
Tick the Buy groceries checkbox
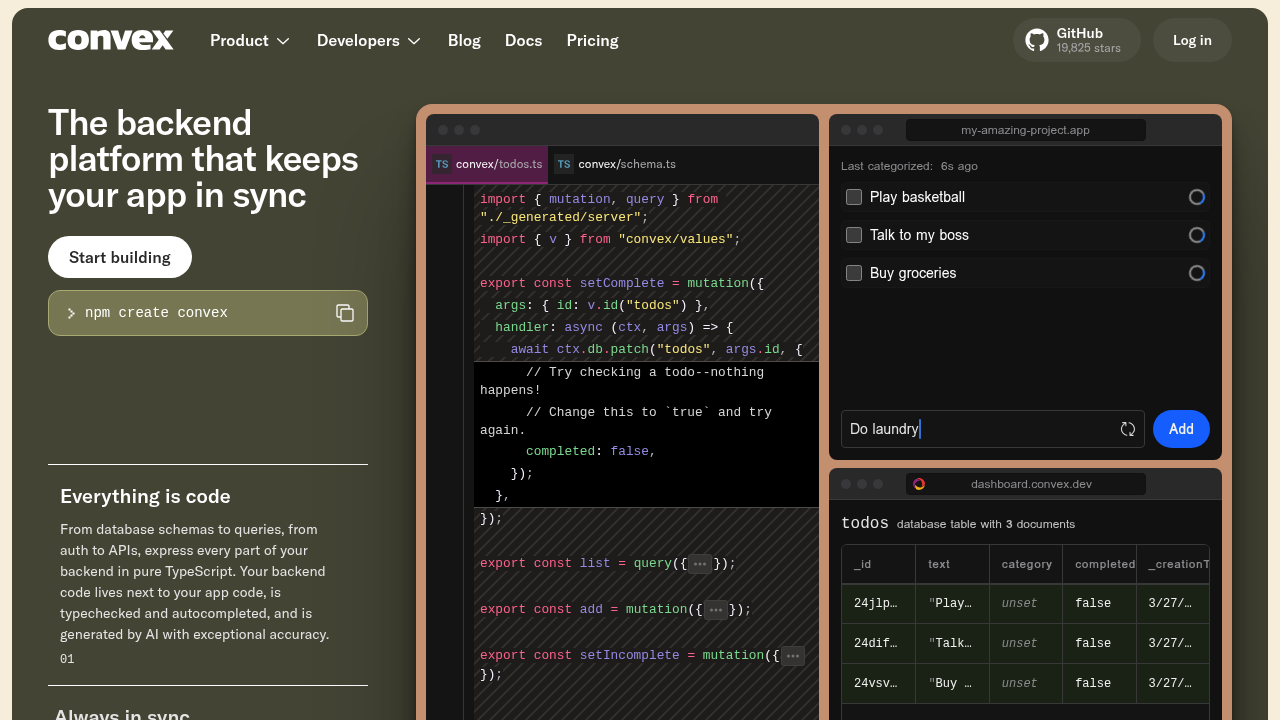coord(854,273)
